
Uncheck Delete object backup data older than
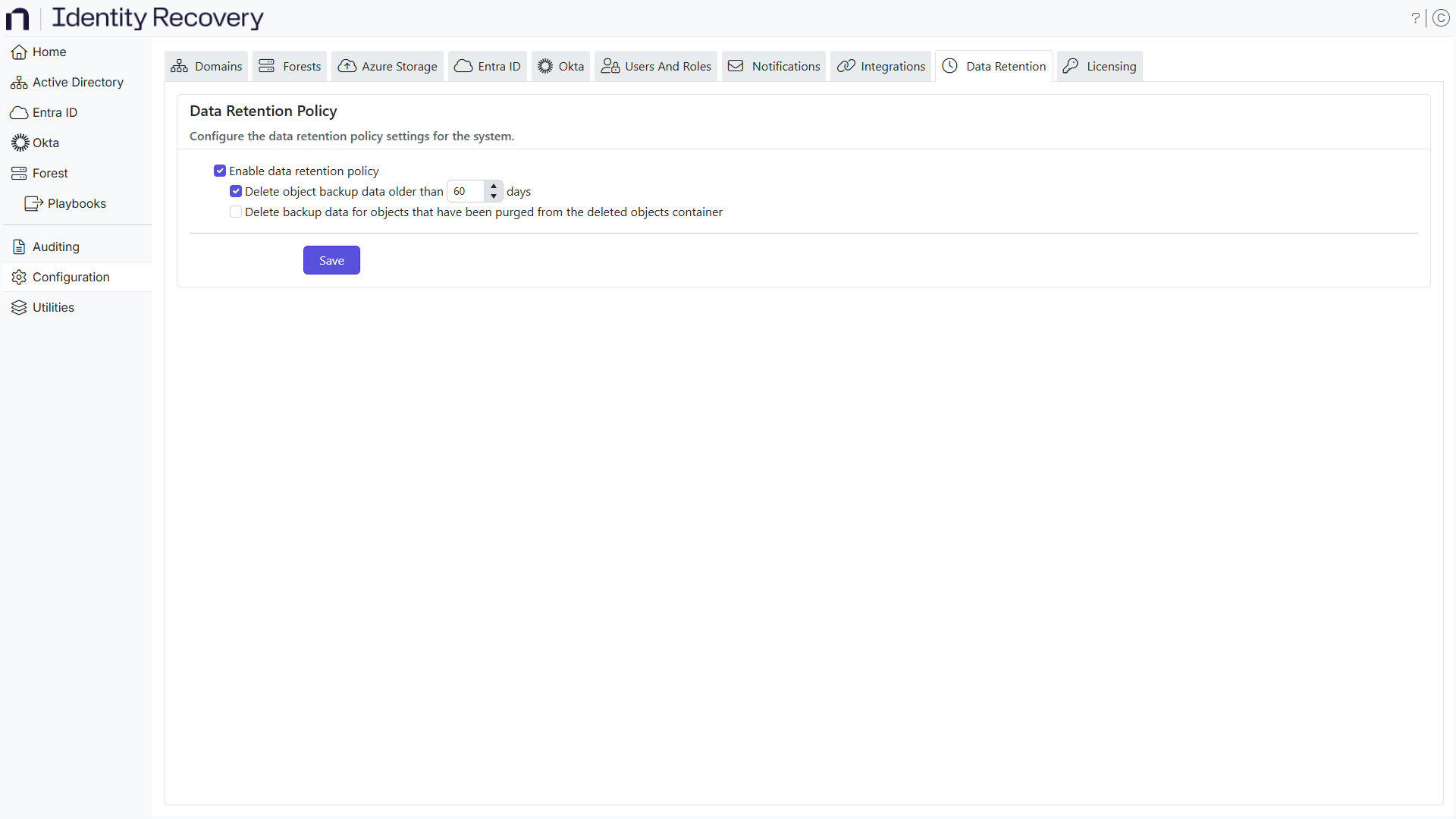[236, 191]
